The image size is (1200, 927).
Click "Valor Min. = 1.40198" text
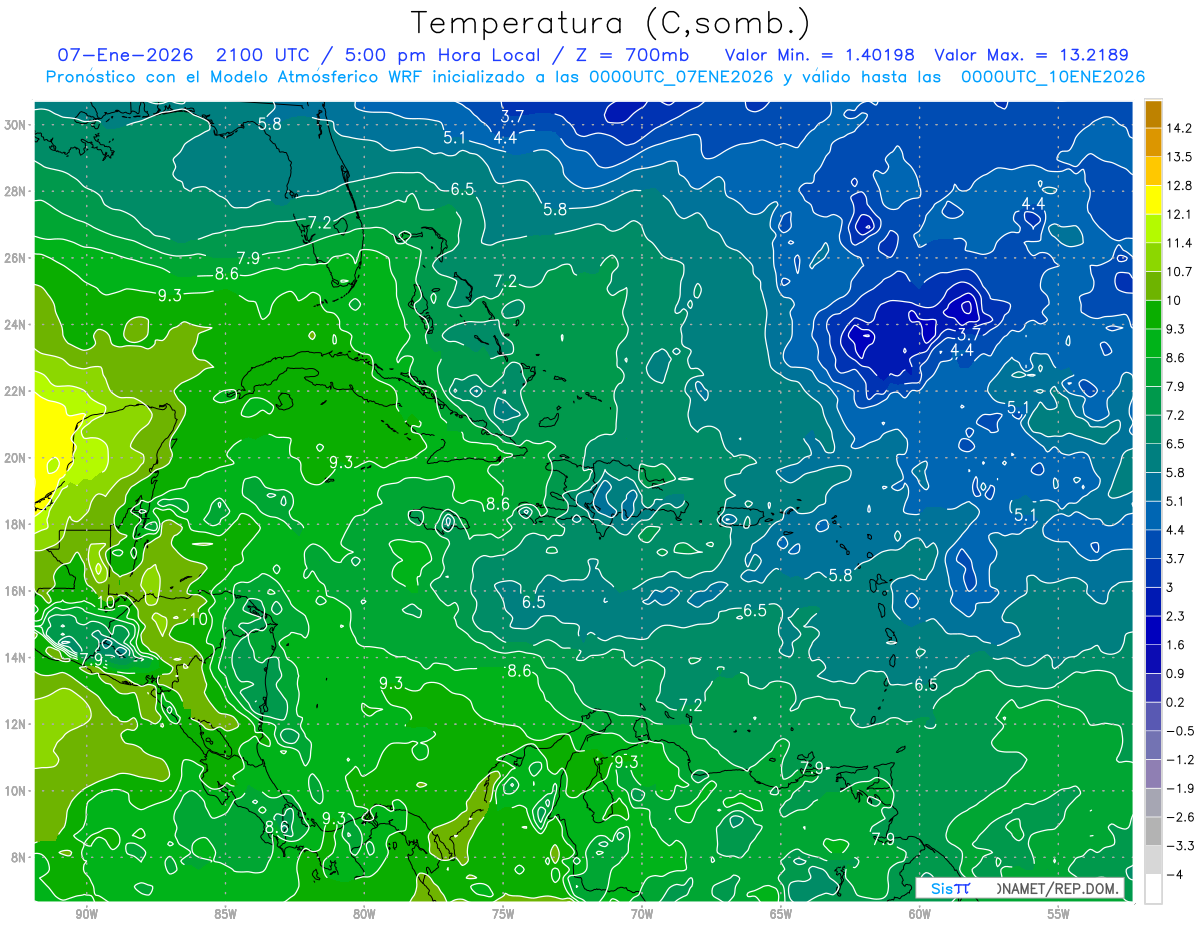point(819,55)
